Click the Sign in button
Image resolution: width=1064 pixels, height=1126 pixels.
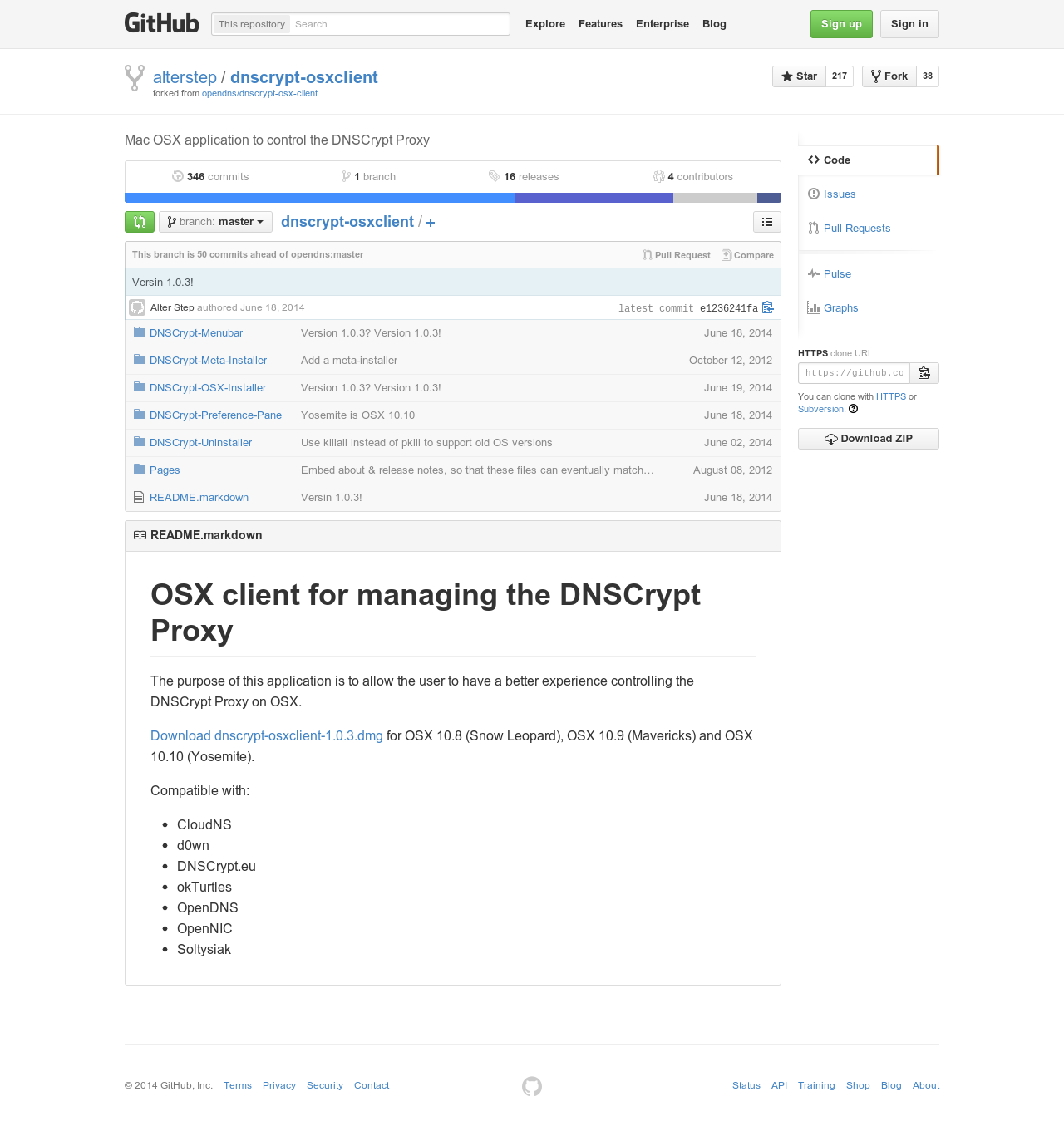(909, 24)
